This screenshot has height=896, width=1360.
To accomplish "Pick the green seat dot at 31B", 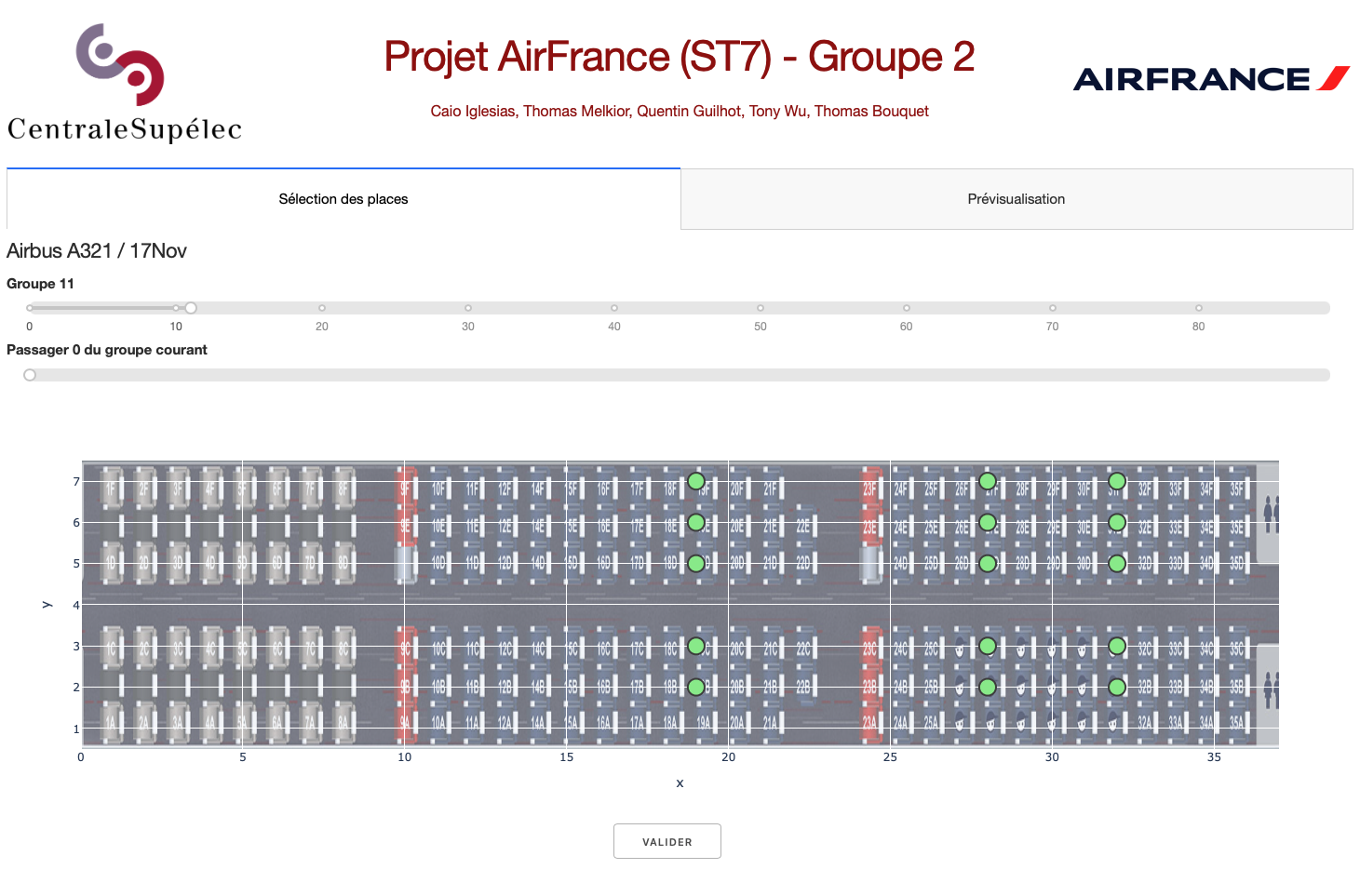I will click(x=1117, y=687).
